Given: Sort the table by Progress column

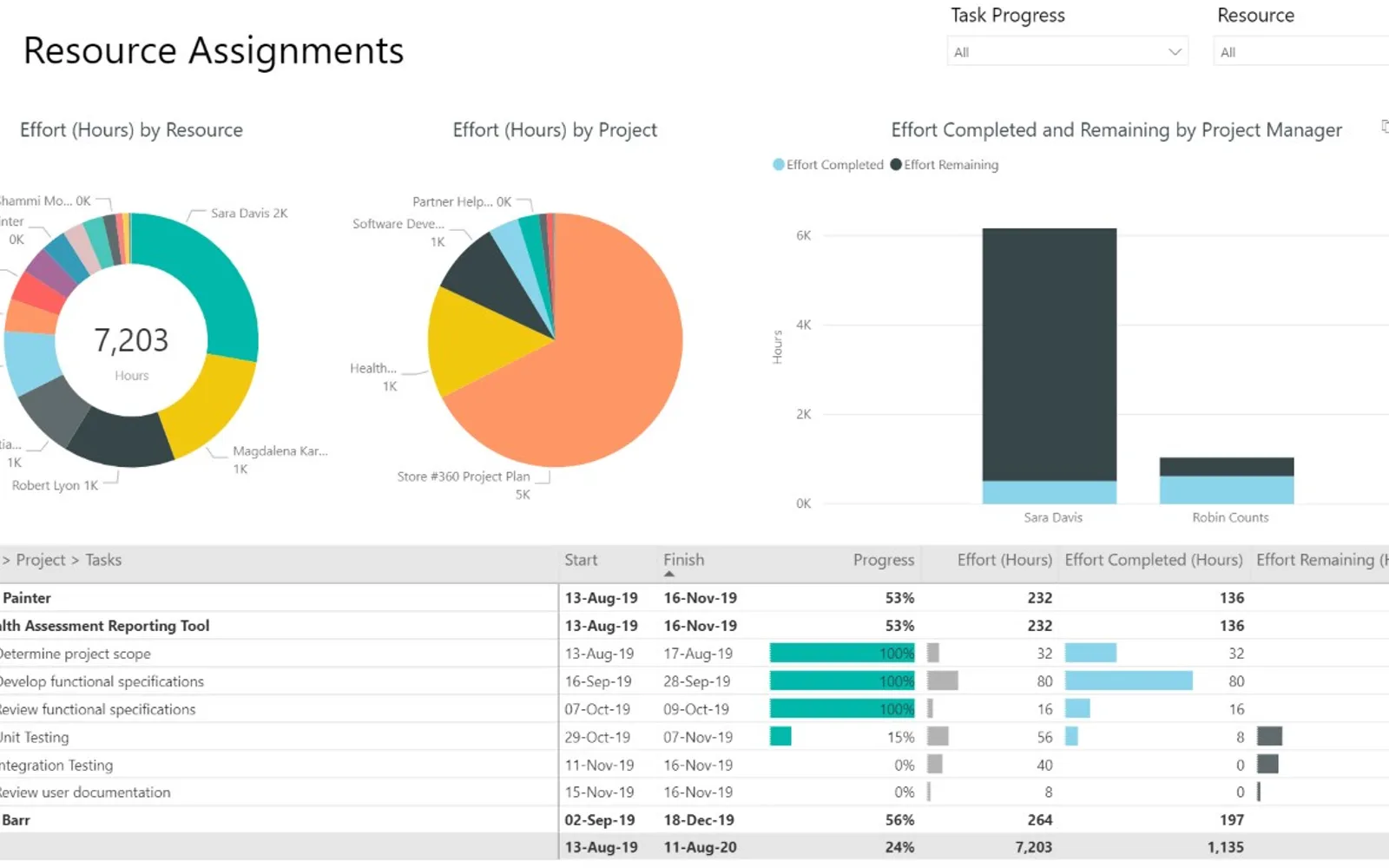Looking at the screenshot, I should 884,560.
